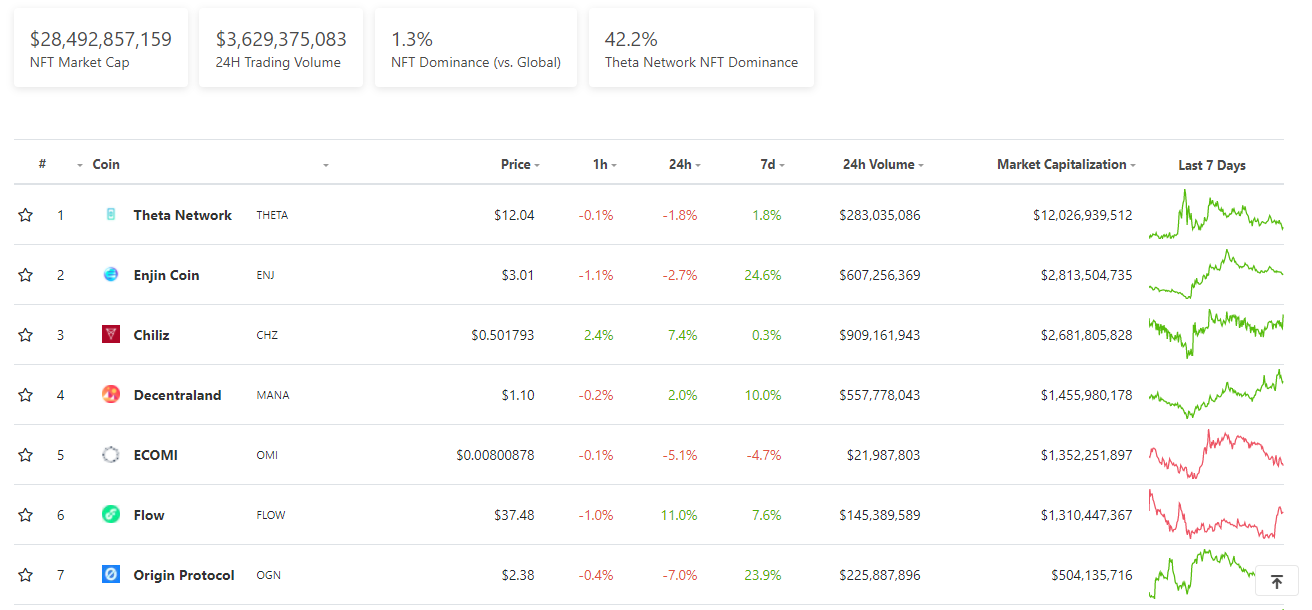Open Enjin Coin's 7-day sparkline chart
Viewport: 1312px width, 610px height.
pyautogui.click(x=1216, y=275)
